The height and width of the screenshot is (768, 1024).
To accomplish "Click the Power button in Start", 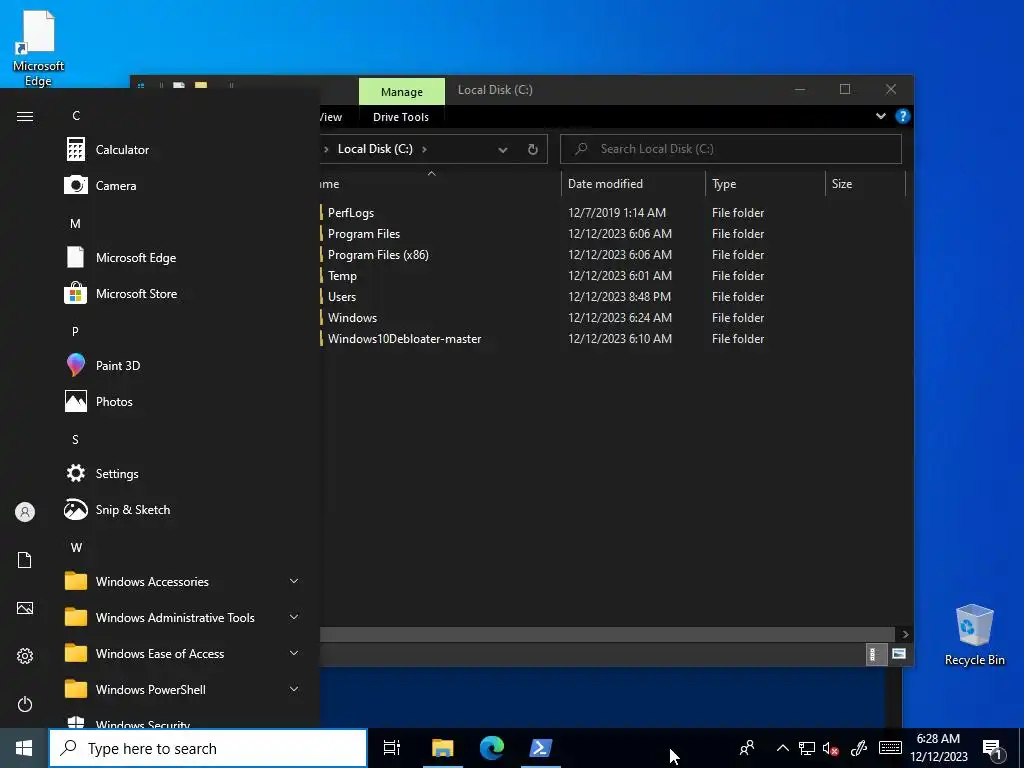I will (x=25, y=704).
